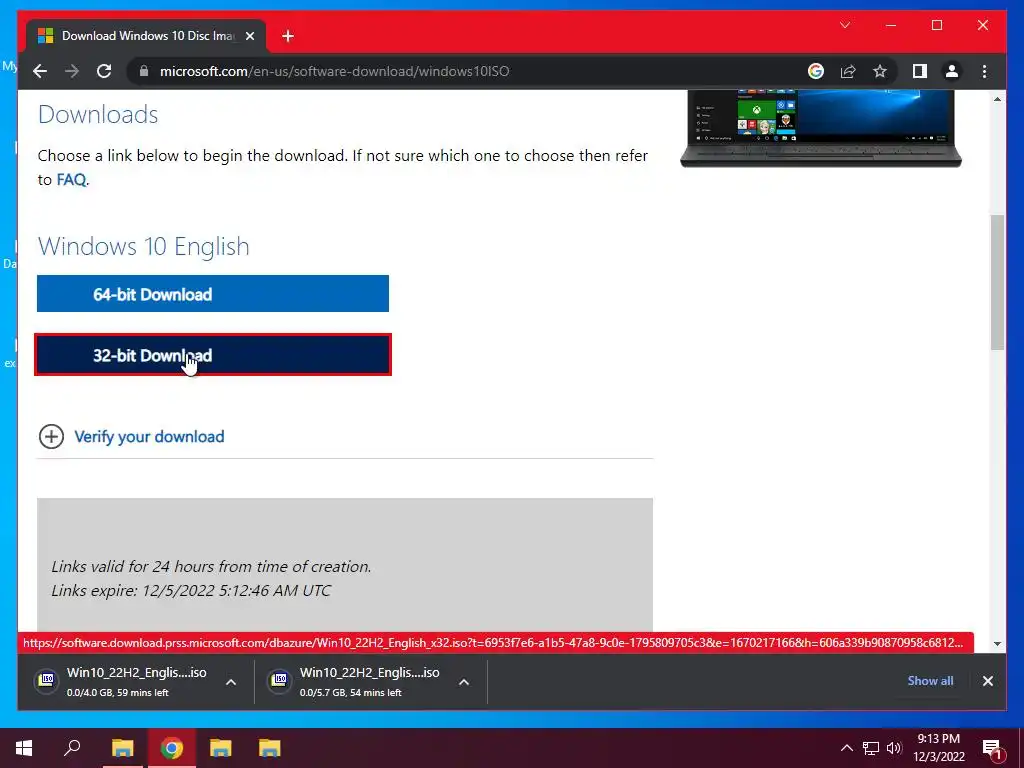The height and width of the screenshot is (768, 1024).
Task: Click the Google icon in address bar
Action: (x=816, y=71)
